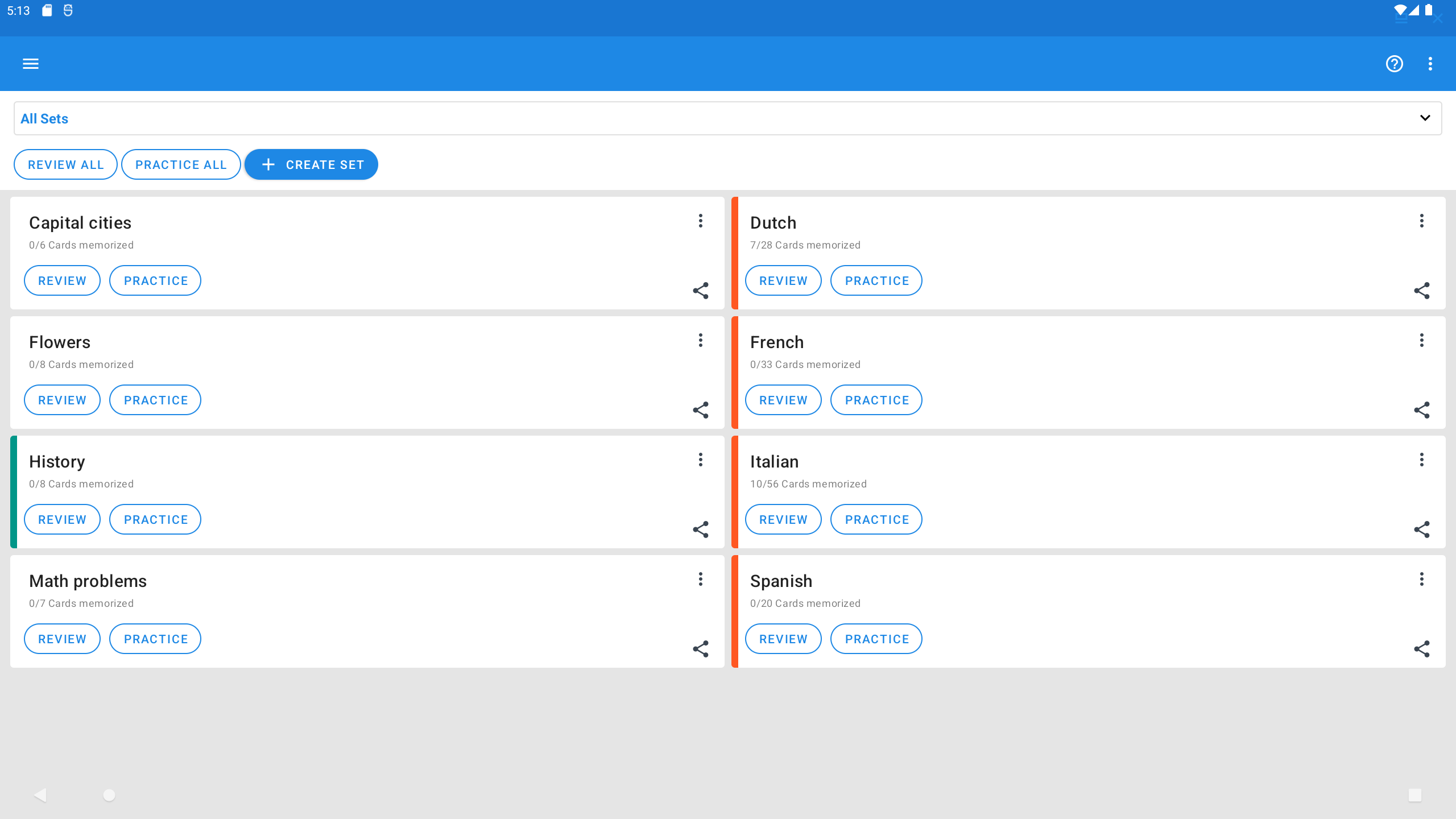The width and height of the screenshot is (1456, 819).
Task: Share the Flowers set
Action: pyautogui.click(x=701, y=410)
